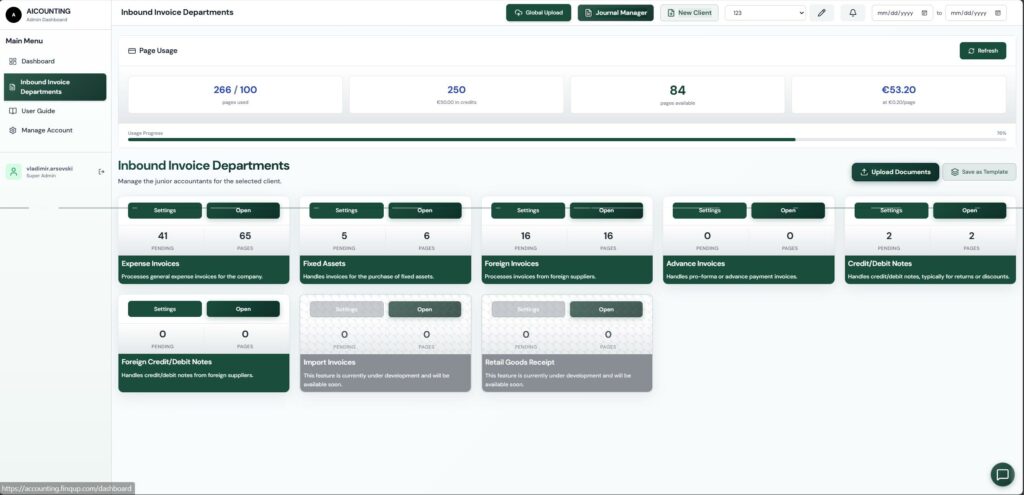Click the New Client button

coord(689,13)
